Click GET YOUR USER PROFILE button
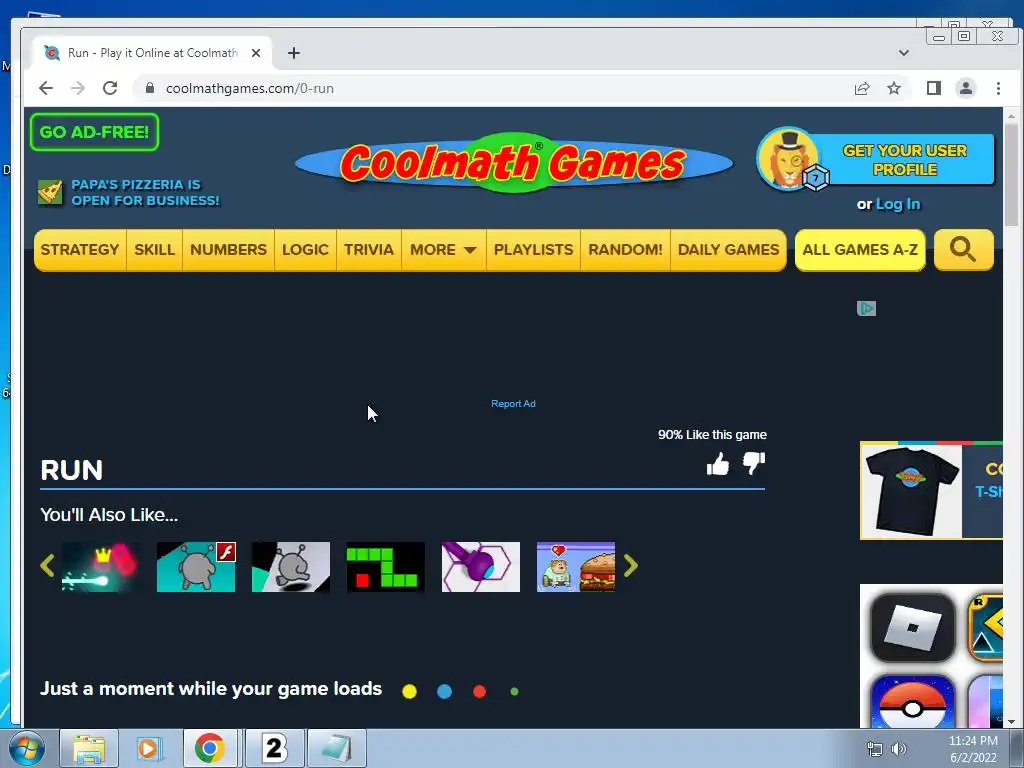1024x768 pixels. 904,160
